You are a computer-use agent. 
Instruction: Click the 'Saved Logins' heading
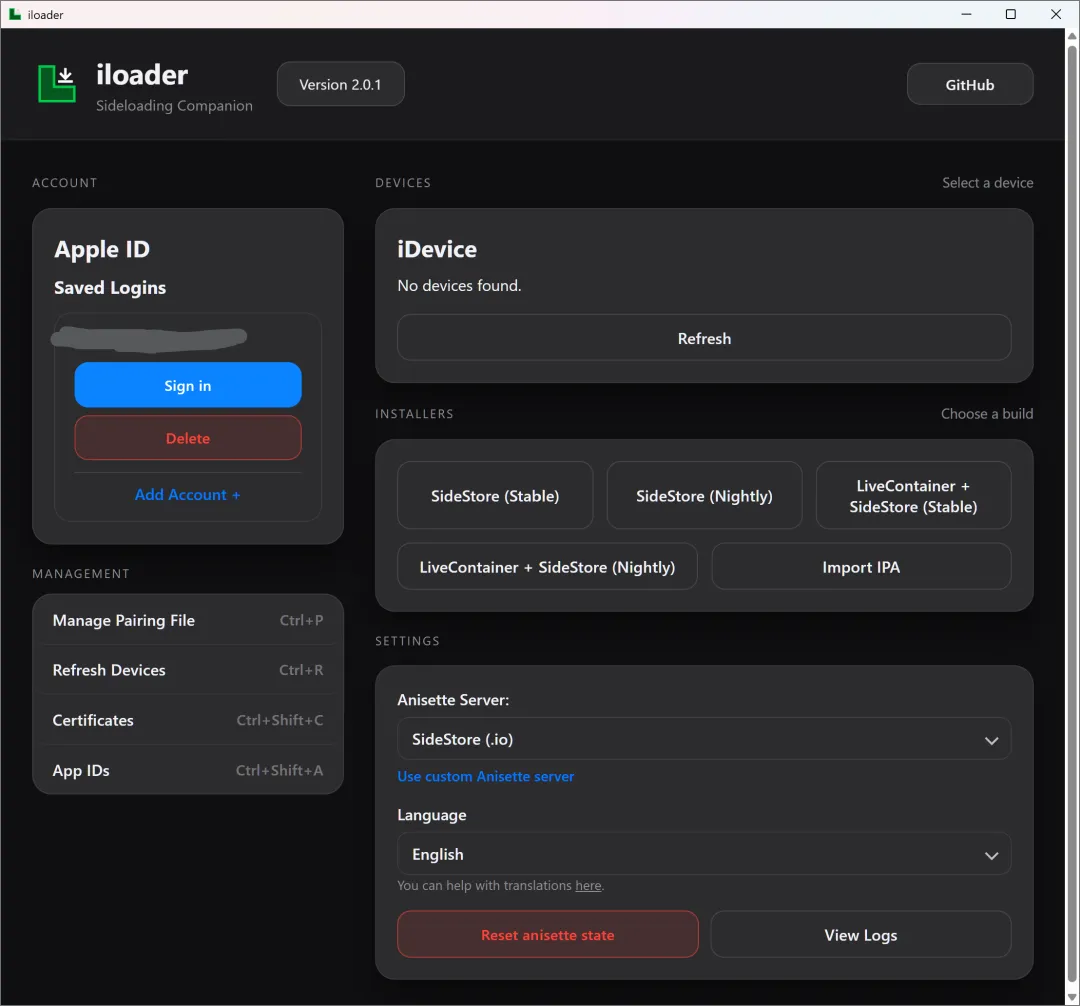110,288
